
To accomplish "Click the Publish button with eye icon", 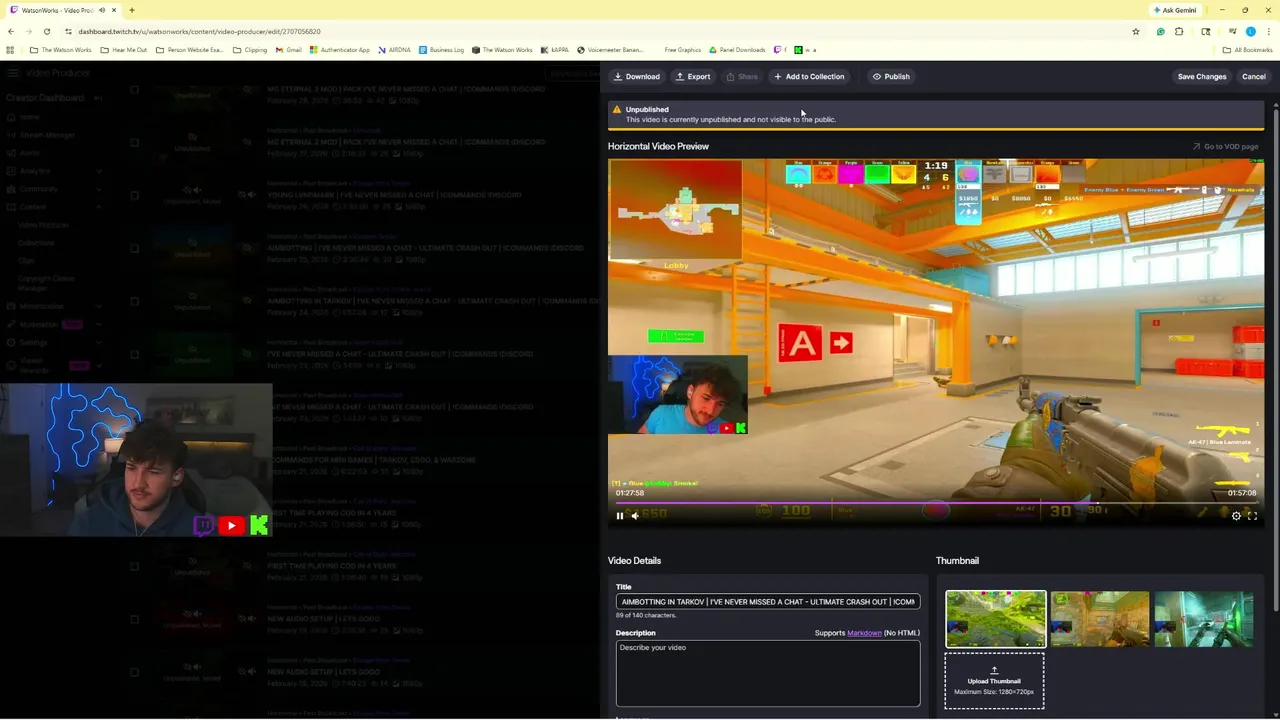I will (890, 76).
